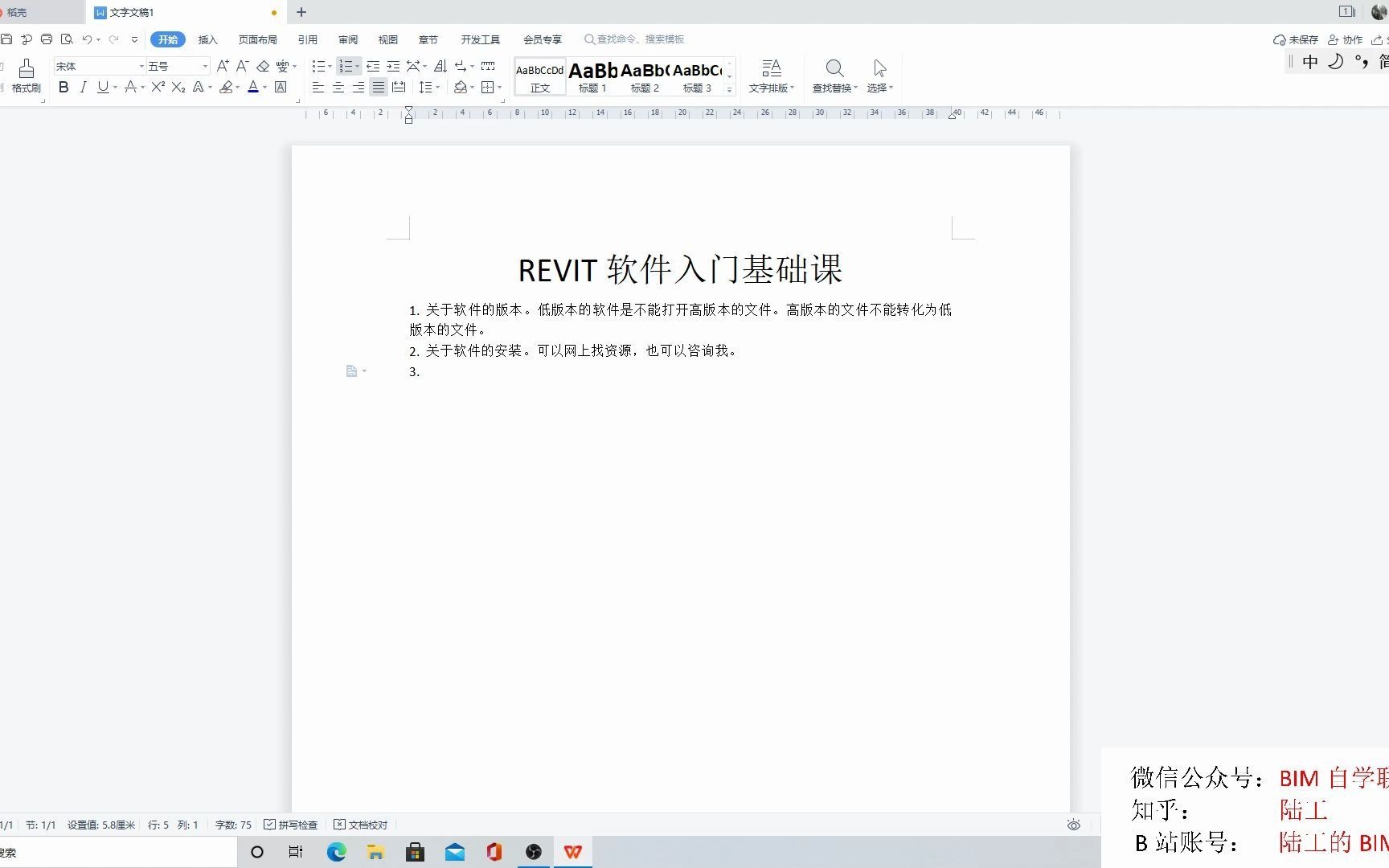Open the OBS Studio taskbar icon
The width and height of the screenshot is (1389, 868).
pyautogui.click(x=534, y=852)
